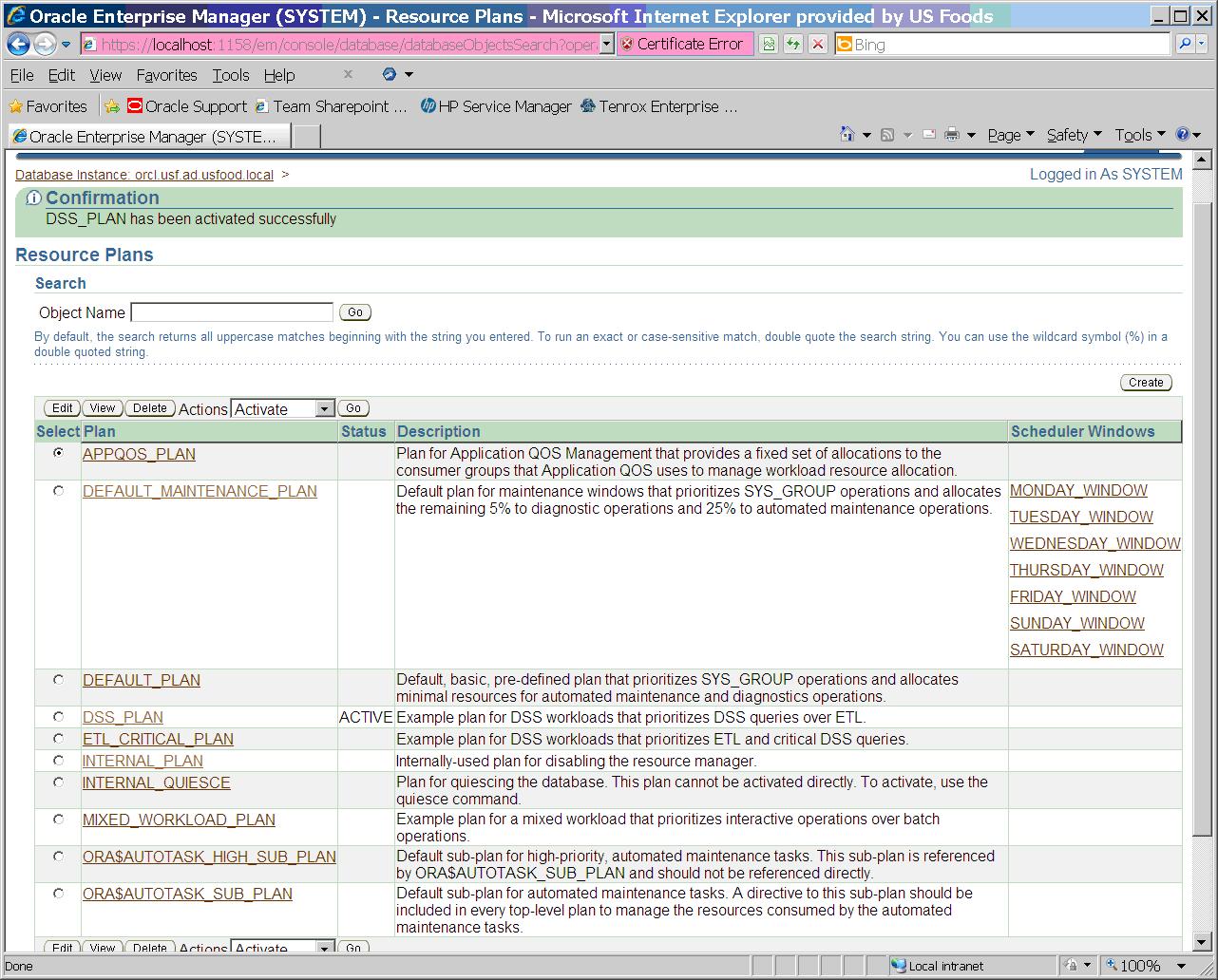Click the Refresh page icon
Image resolution: width=1218 pixels, height=980 pixels.
pos(792,44)
